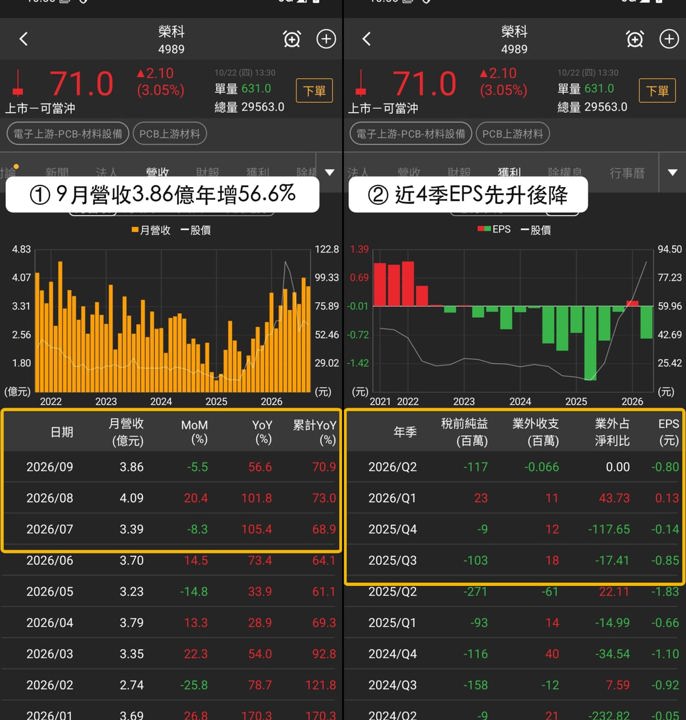This screenshot has width=686, height=720.
Task: Tap the first red bar in the EPS chart
Action: tap(380, 284)
